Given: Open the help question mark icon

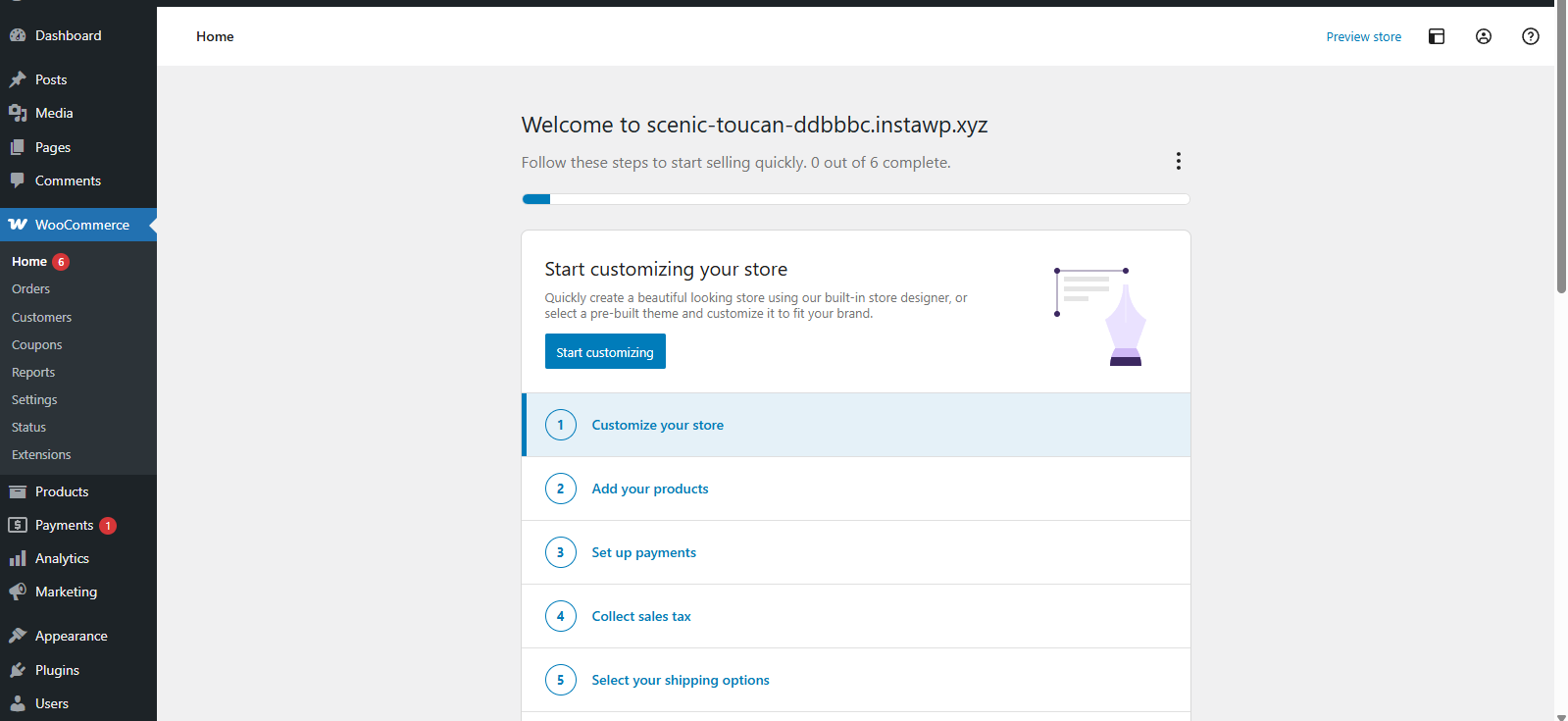Looking at the screenshot, I should (x=1531, y=36).
